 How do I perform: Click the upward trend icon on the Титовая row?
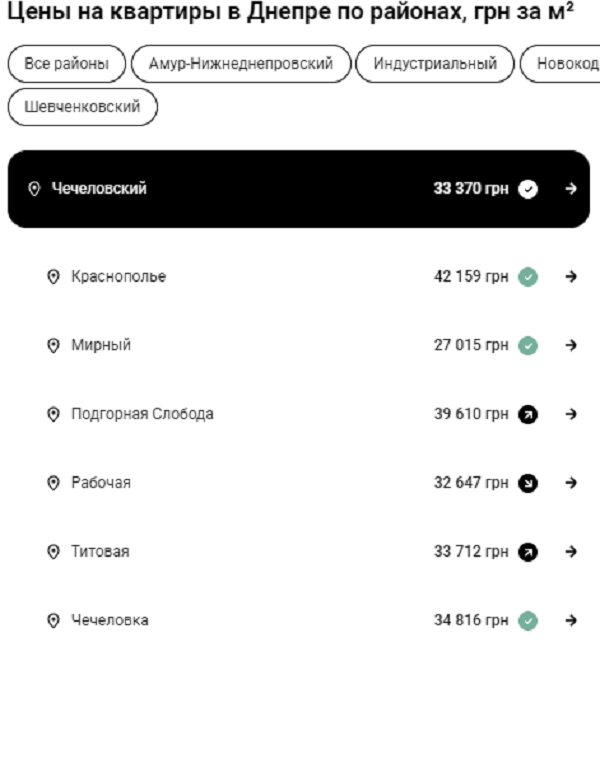tap(528, 552)
